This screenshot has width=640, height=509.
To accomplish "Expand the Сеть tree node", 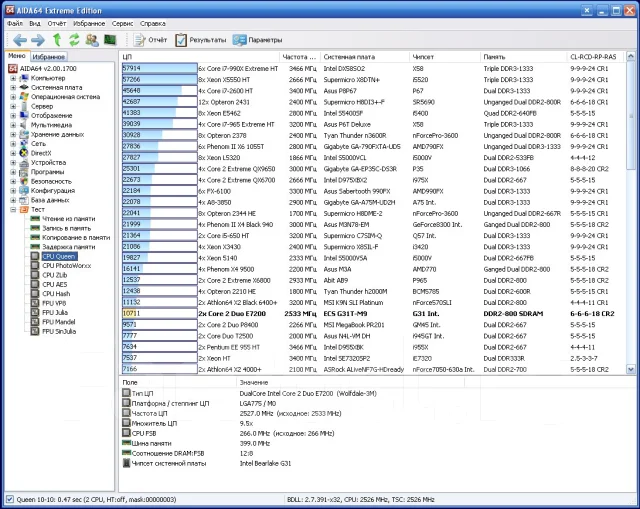I will (13, 144).
